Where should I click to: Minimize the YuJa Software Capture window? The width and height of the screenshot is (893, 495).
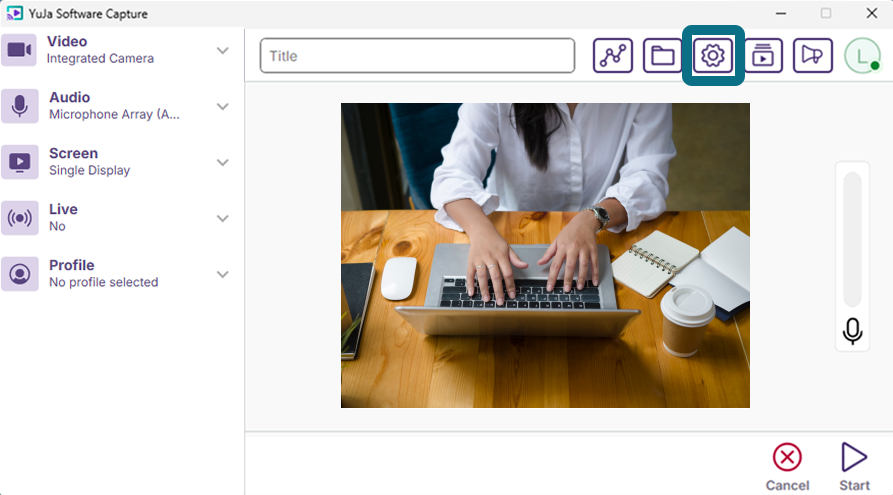coord(781,13)
